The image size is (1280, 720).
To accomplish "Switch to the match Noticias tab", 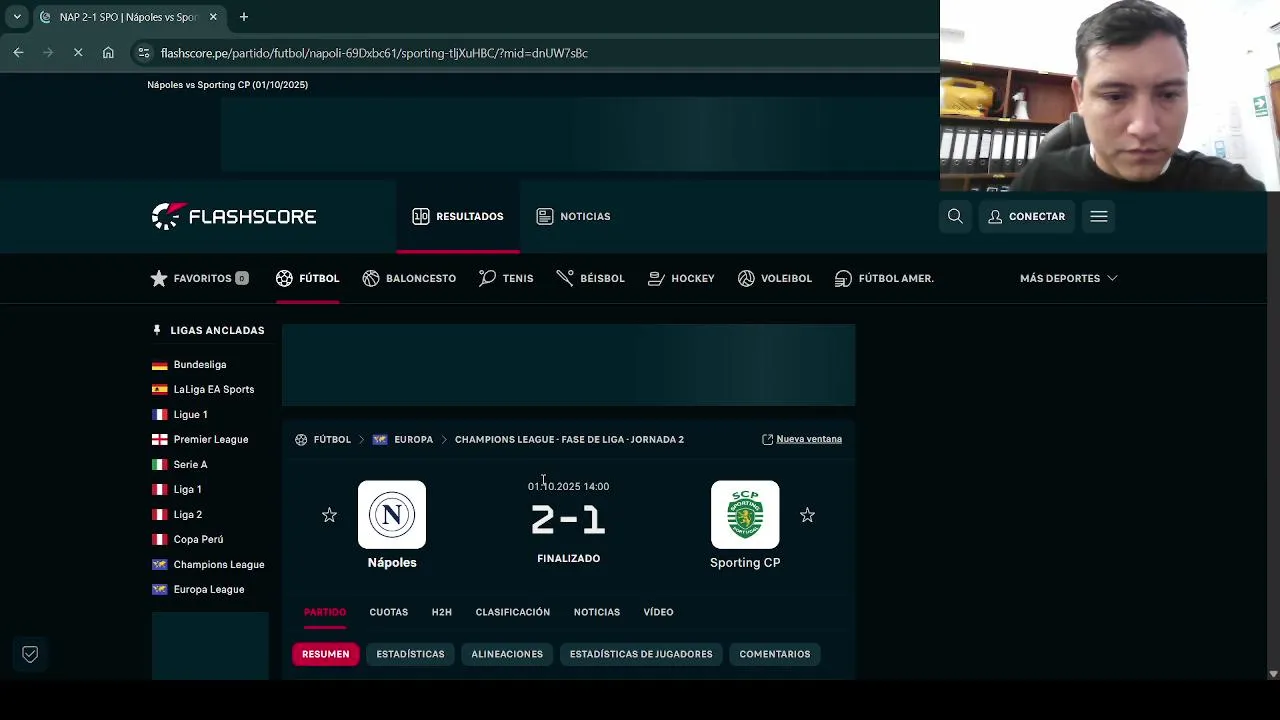I will coord(597,612).
